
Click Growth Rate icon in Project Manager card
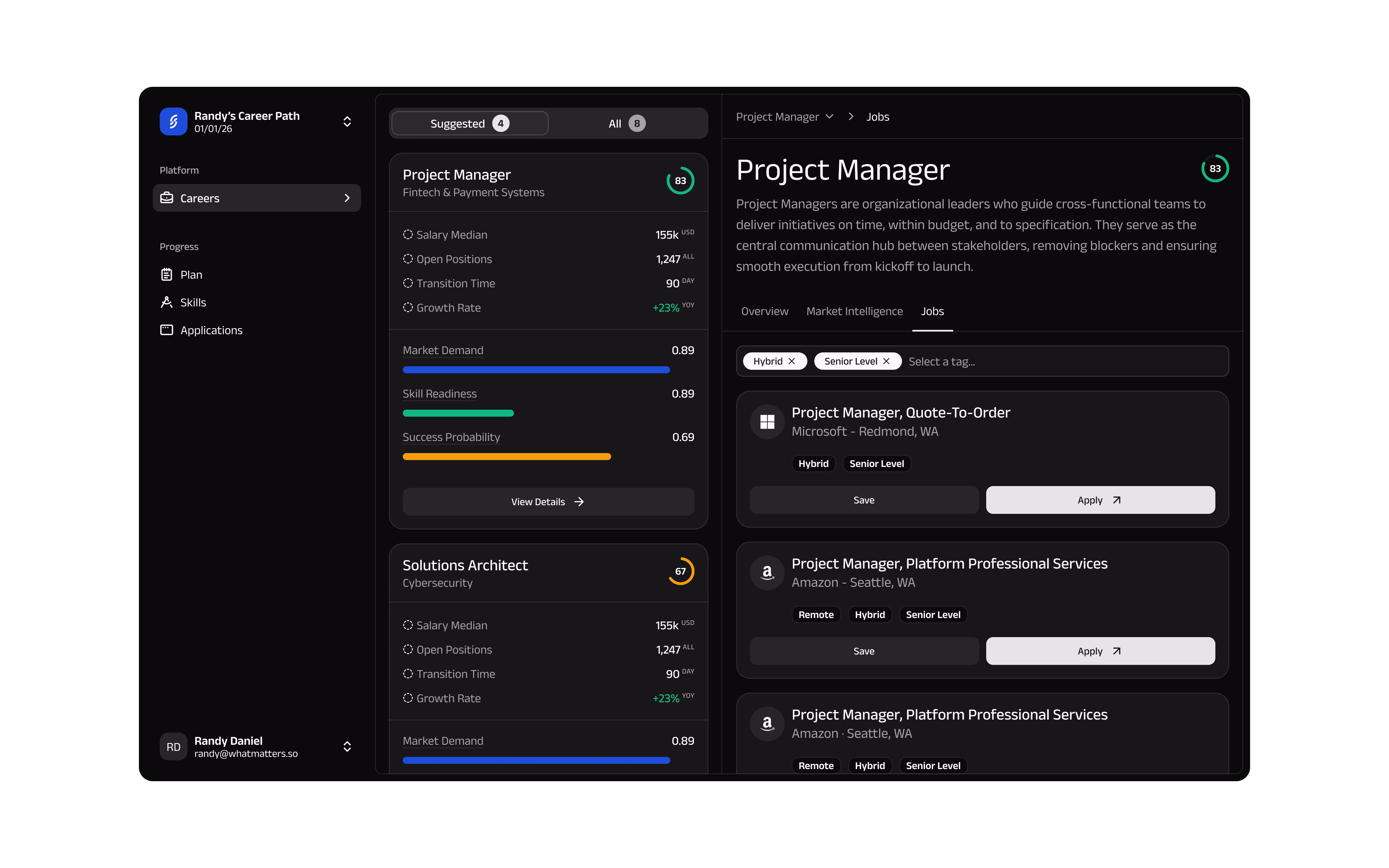tap(407, 308)
